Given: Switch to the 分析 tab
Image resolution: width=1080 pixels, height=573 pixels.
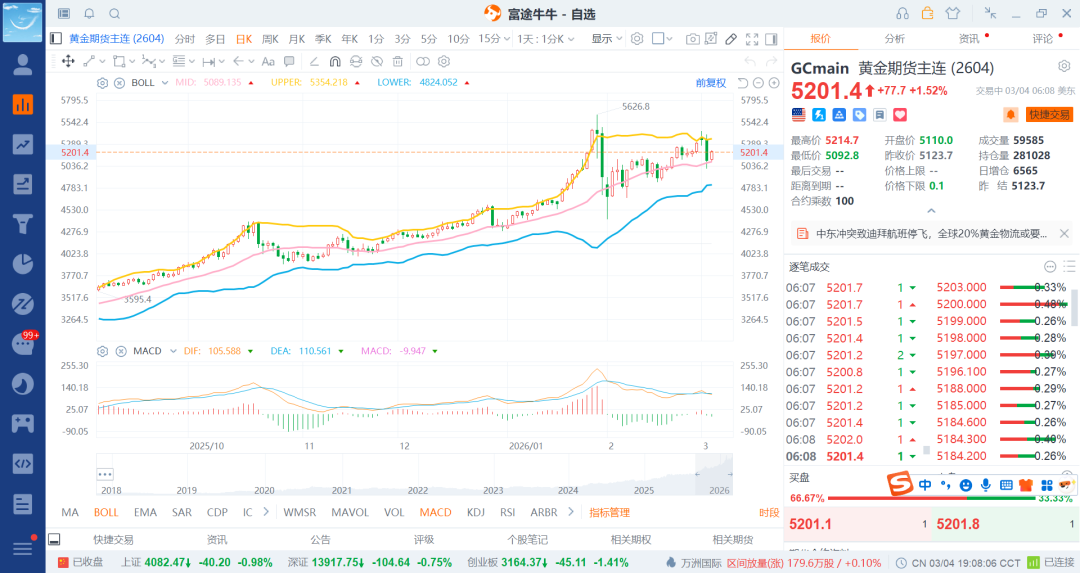Looking at the screenshot, I should click(x=894, y=39).
